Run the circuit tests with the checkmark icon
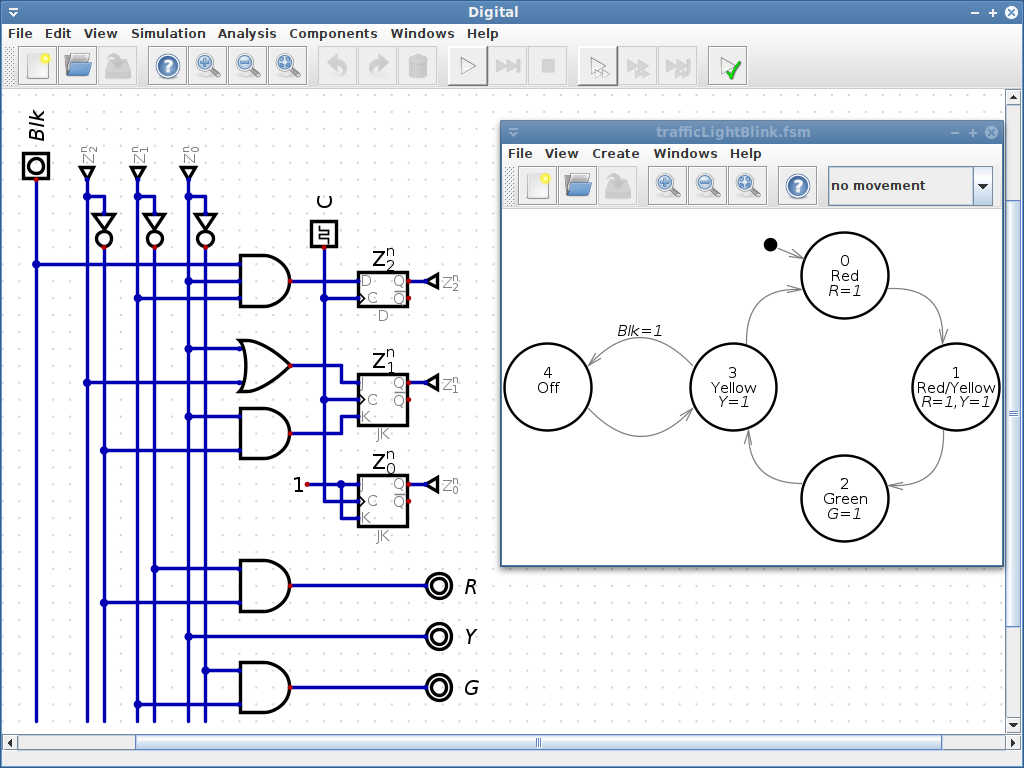1024x768 pixels. 727,66
